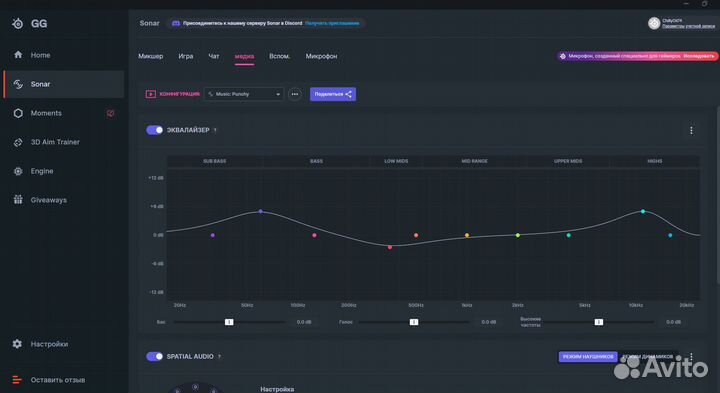The image size is (720, 393).
Task: Select the Медиа tab
Action: click(x=244, y=56)
